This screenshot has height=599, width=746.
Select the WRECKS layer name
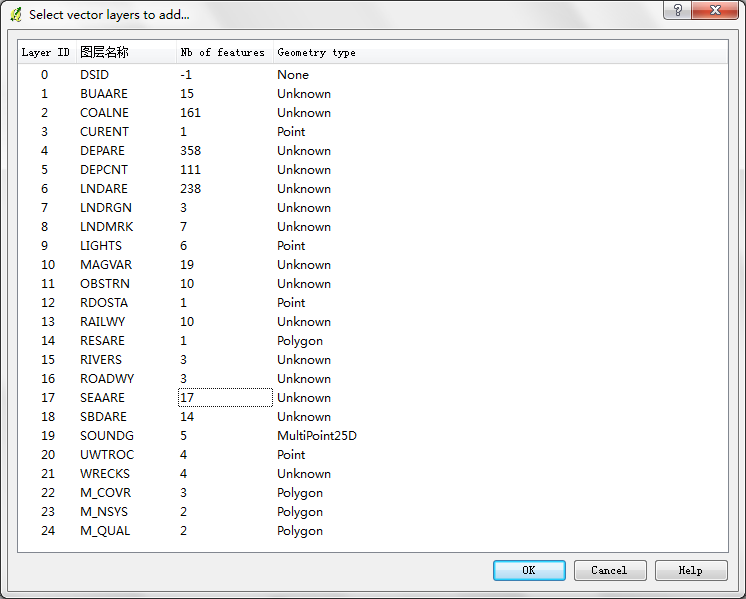(105, 474)
